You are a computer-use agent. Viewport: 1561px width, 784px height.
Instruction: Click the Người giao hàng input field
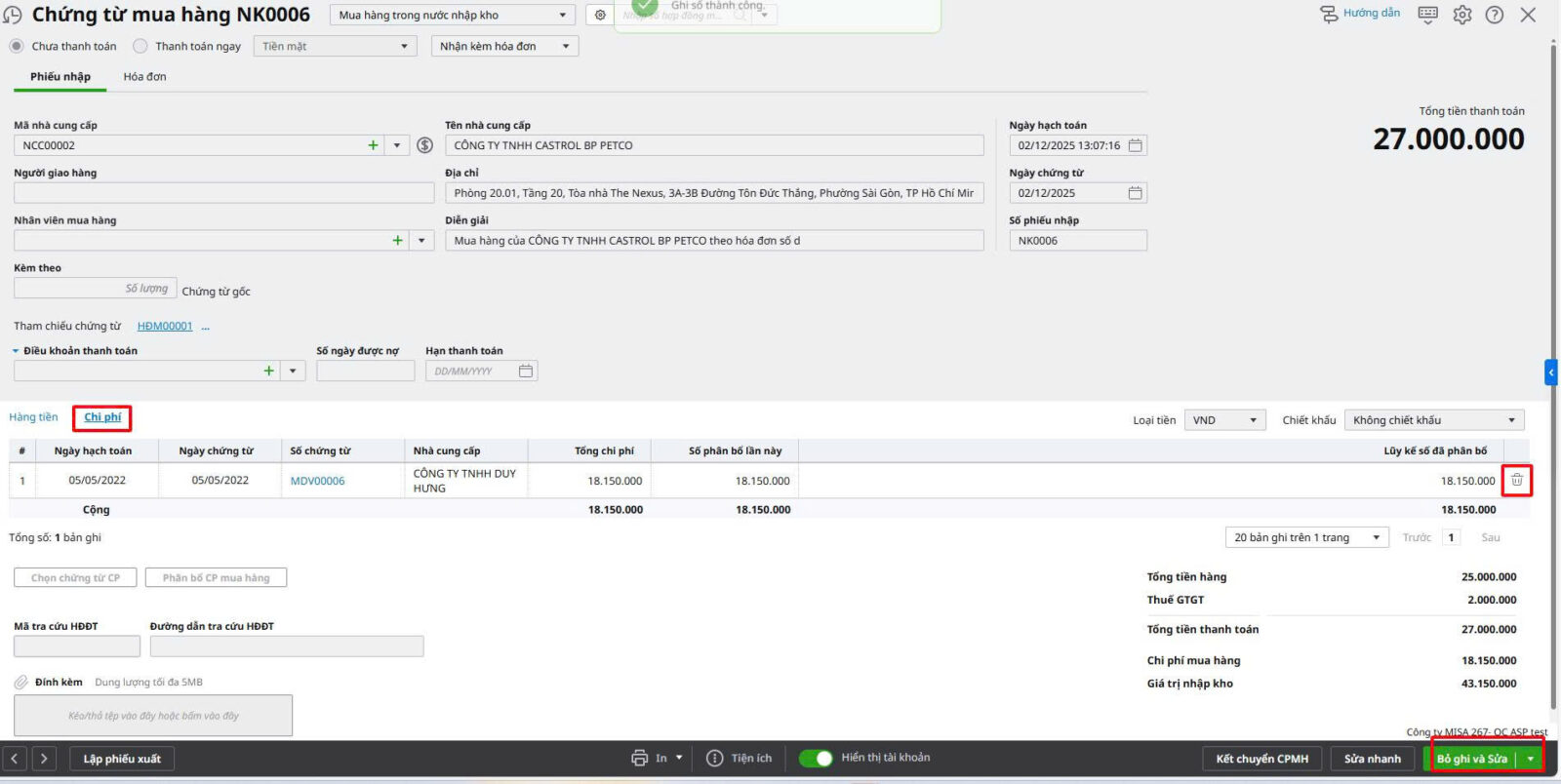223,193
